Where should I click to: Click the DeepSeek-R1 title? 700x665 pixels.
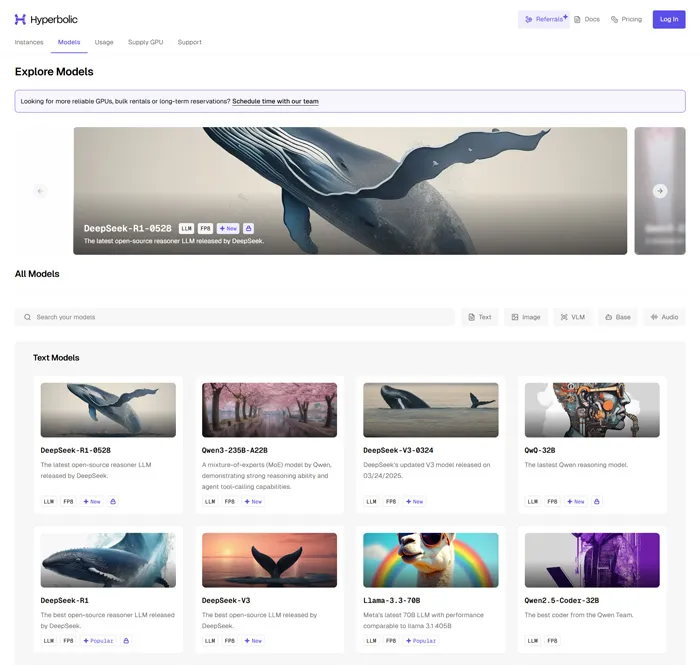coord(65,600)
